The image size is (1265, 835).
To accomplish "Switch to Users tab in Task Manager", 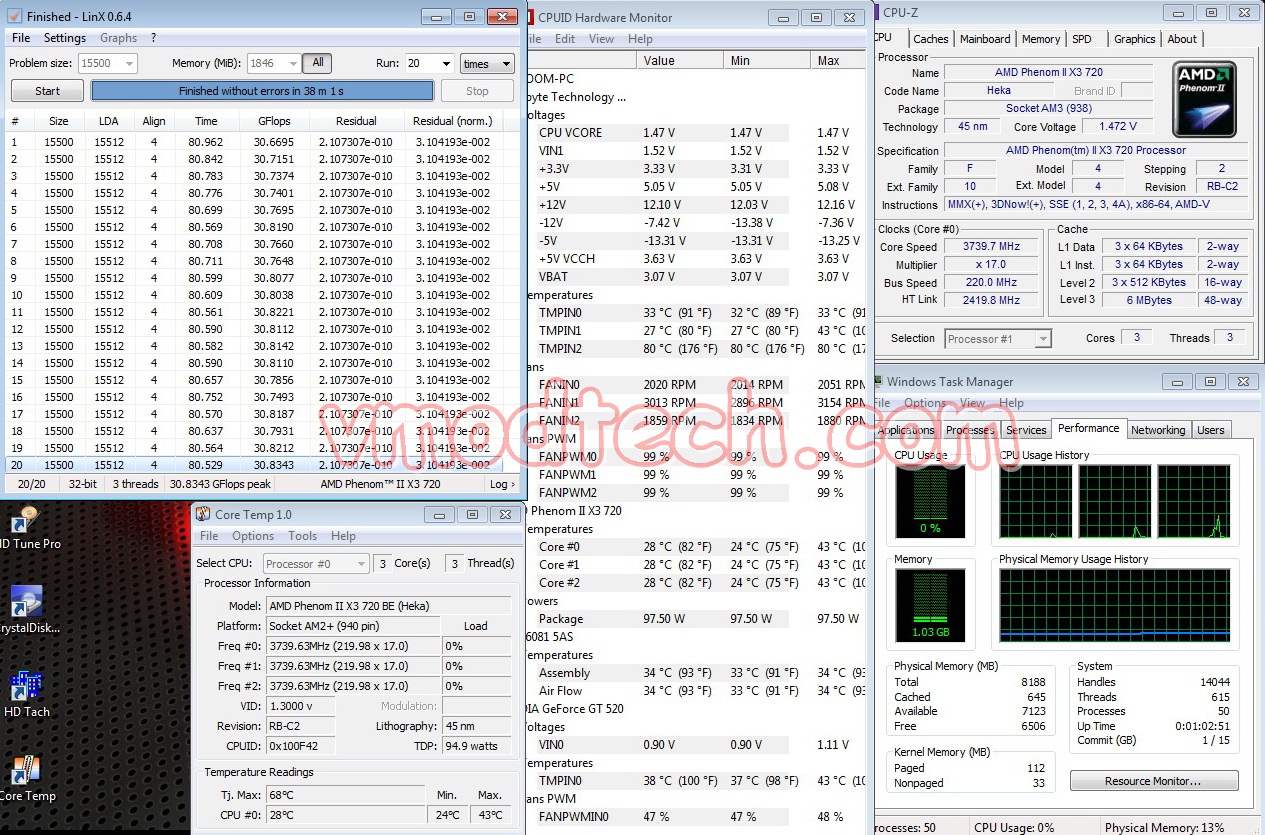I will [1211, 430].
